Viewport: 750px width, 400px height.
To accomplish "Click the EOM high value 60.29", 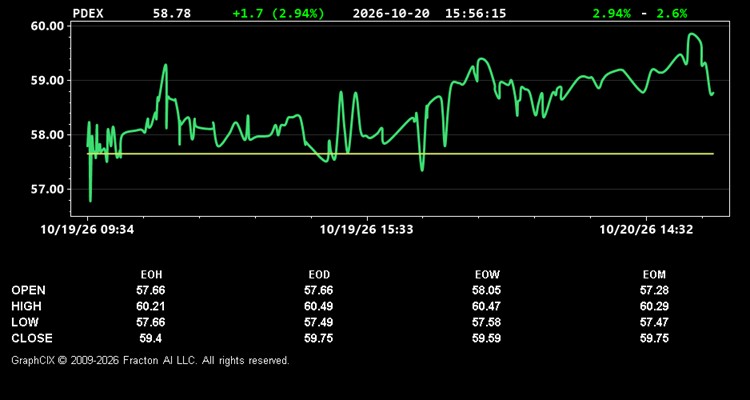I will pos(654,306).
